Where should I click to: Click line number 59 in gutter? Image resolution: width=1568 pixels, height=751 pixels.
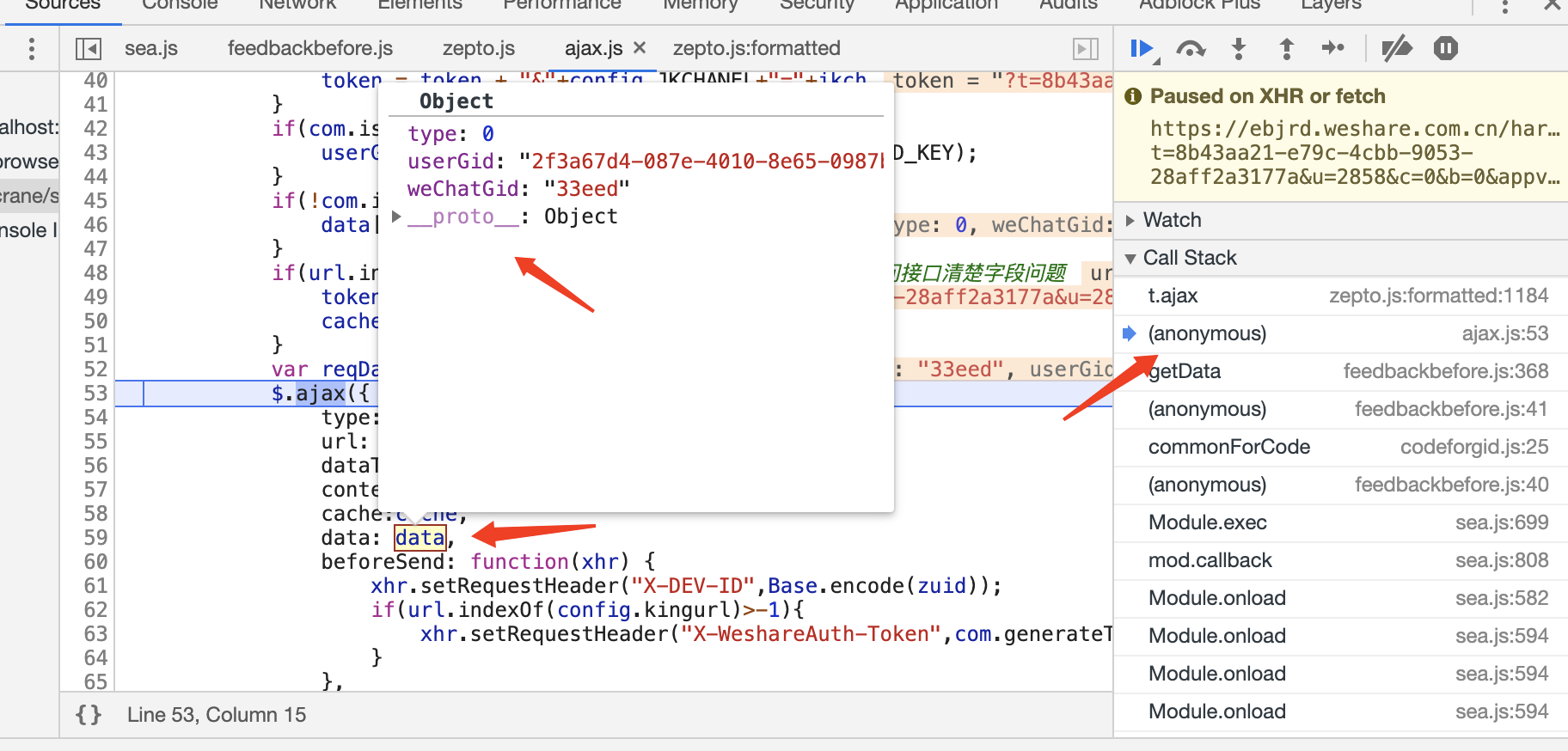(x=95, y=538)
